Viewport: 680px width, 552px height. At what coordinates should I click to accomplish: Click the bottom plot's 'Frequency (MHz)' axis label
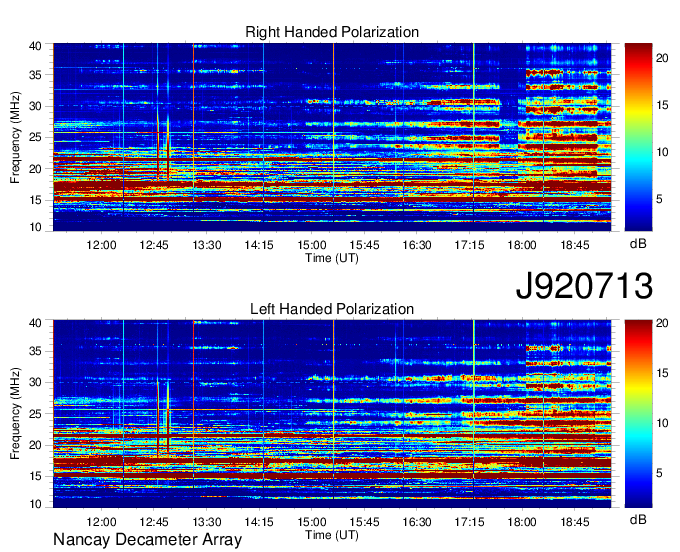15,414
